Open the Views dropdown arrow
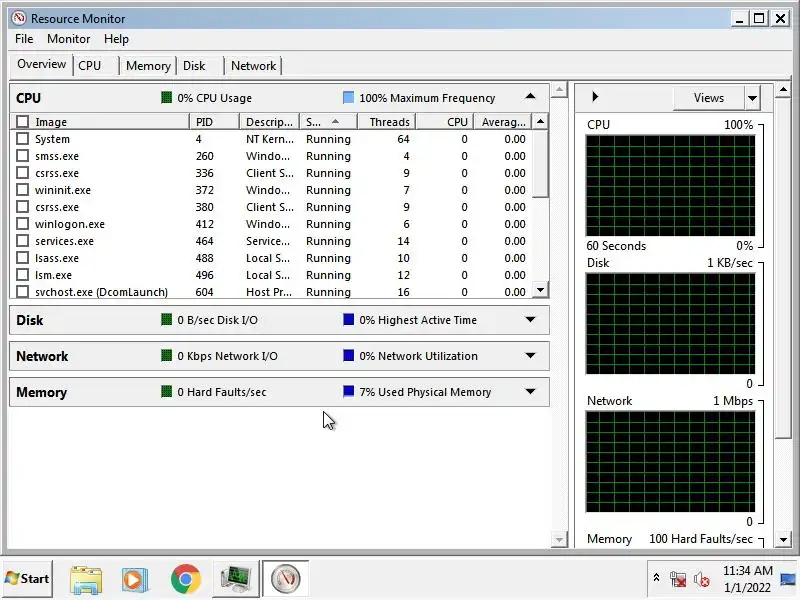 [x=753, y=98]
